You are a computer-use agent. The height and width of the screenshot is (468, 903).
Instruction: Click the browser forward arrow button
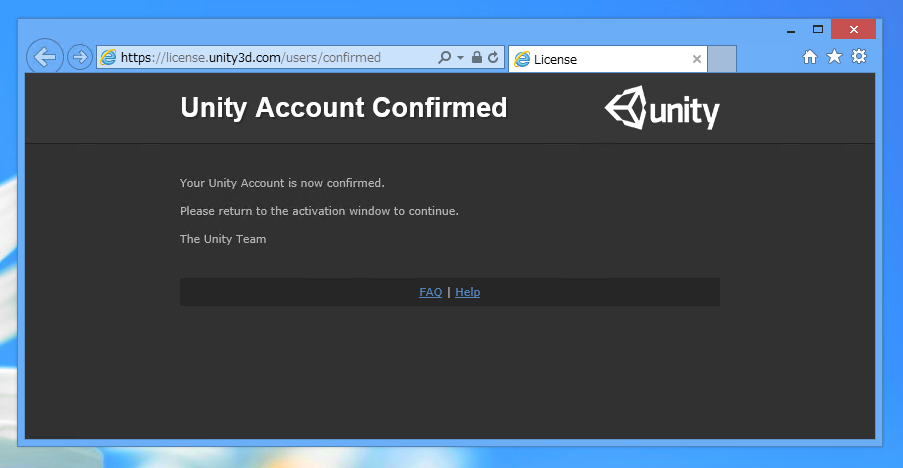(79, 57)
